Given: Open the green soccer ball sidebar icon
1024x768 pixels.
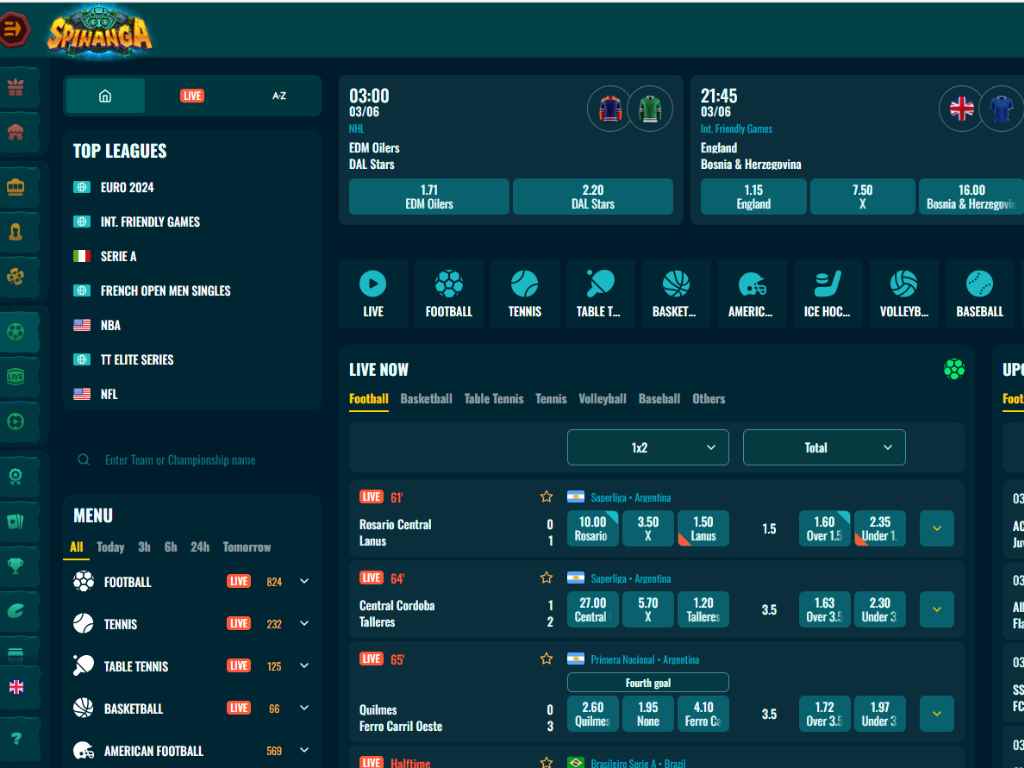Looking at the screenshot, I should (x=16, y=332).
